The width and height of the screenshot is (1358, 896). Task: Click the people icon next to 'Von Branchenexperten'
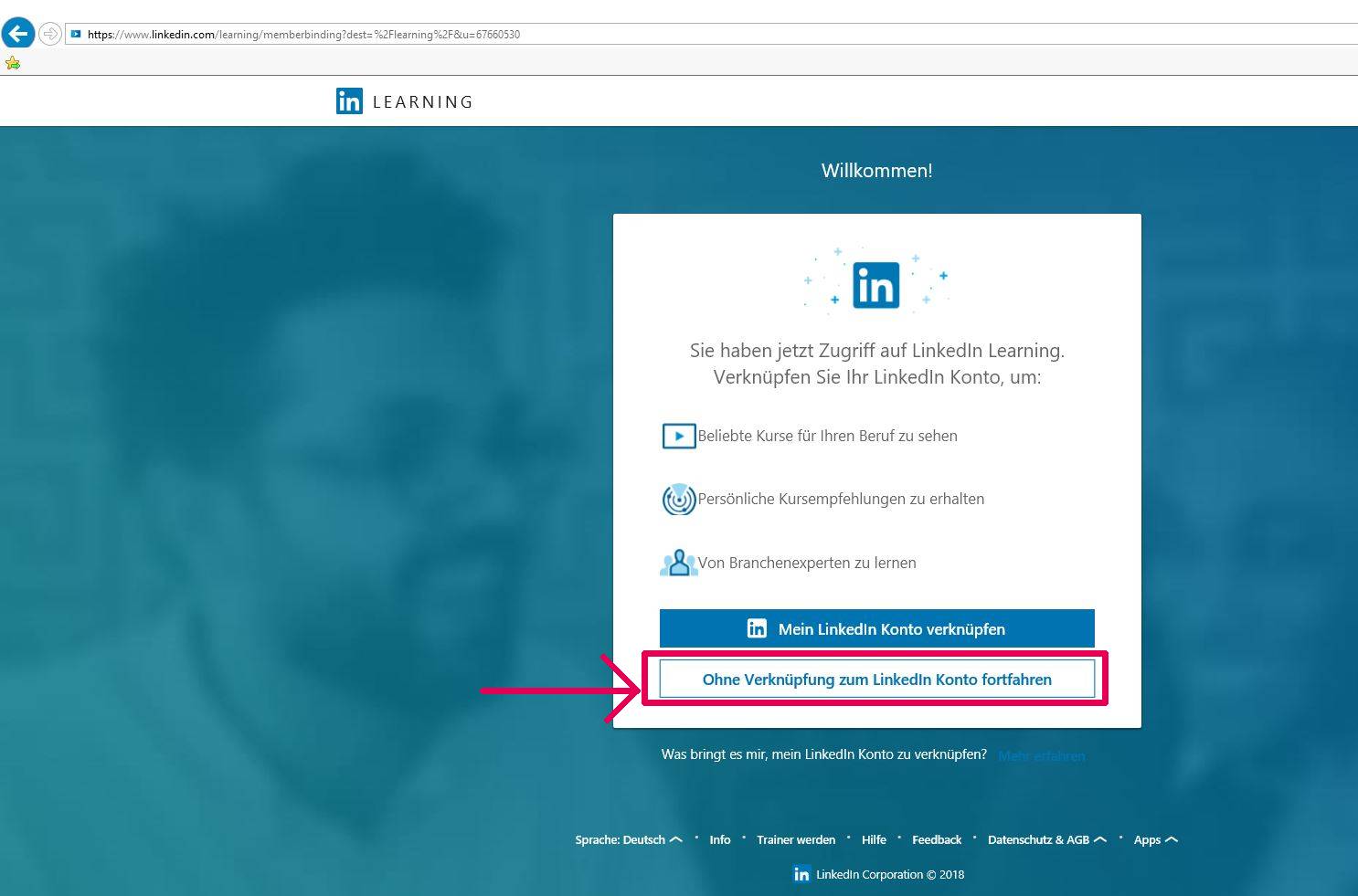tap(679, 563)
